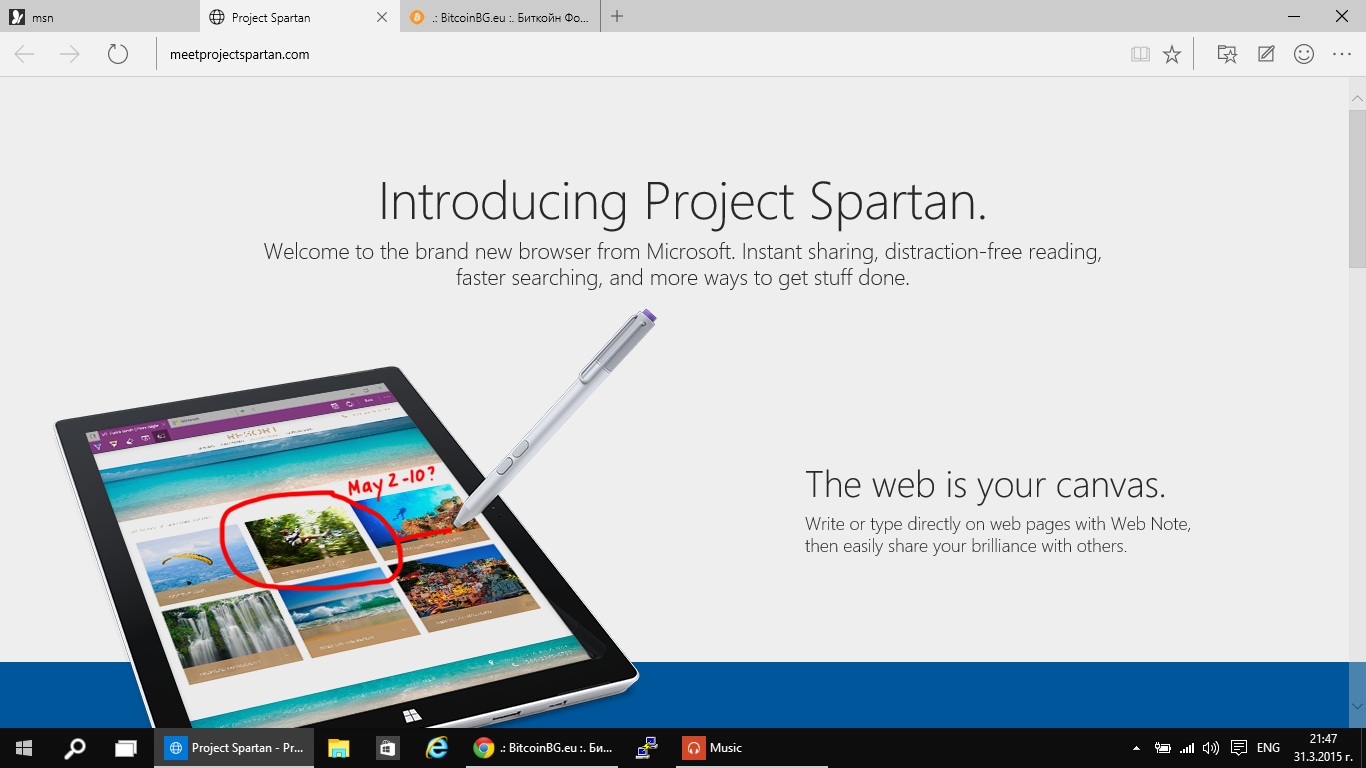Open the Music app taskbar button

click(750, 748)
